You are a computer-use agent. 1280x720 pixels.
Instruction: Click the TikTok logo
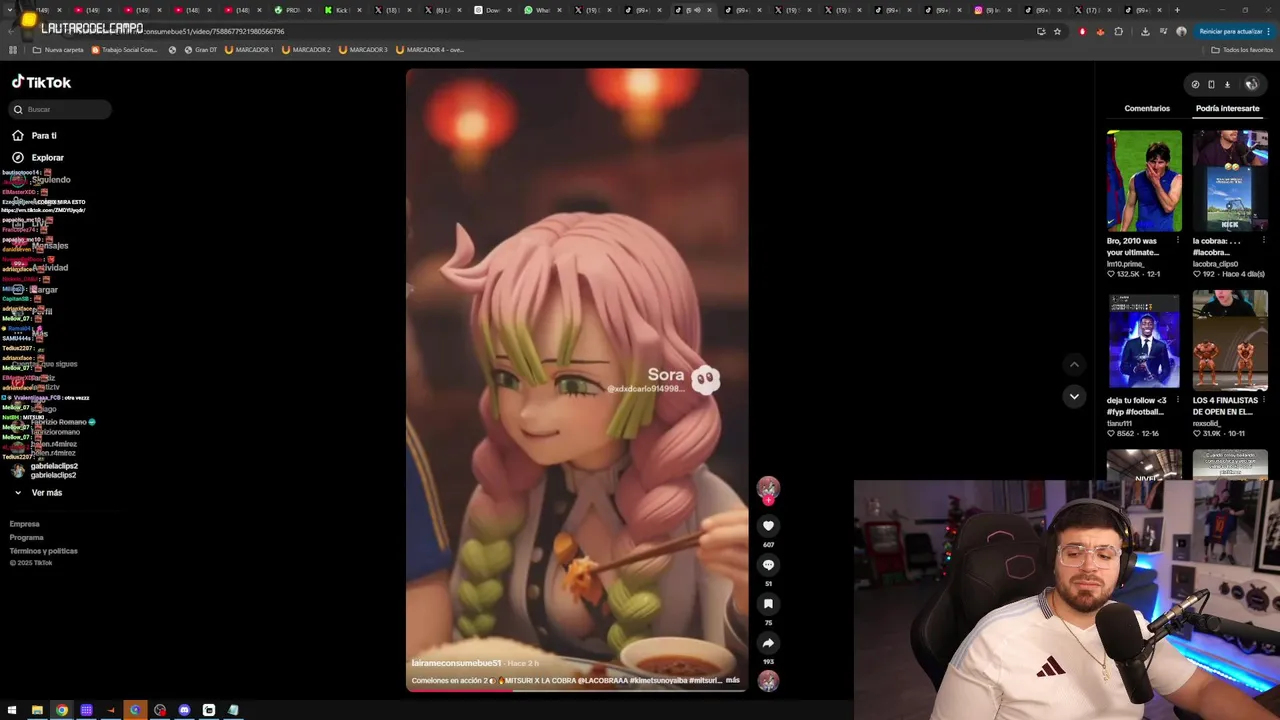coord(41,82)
